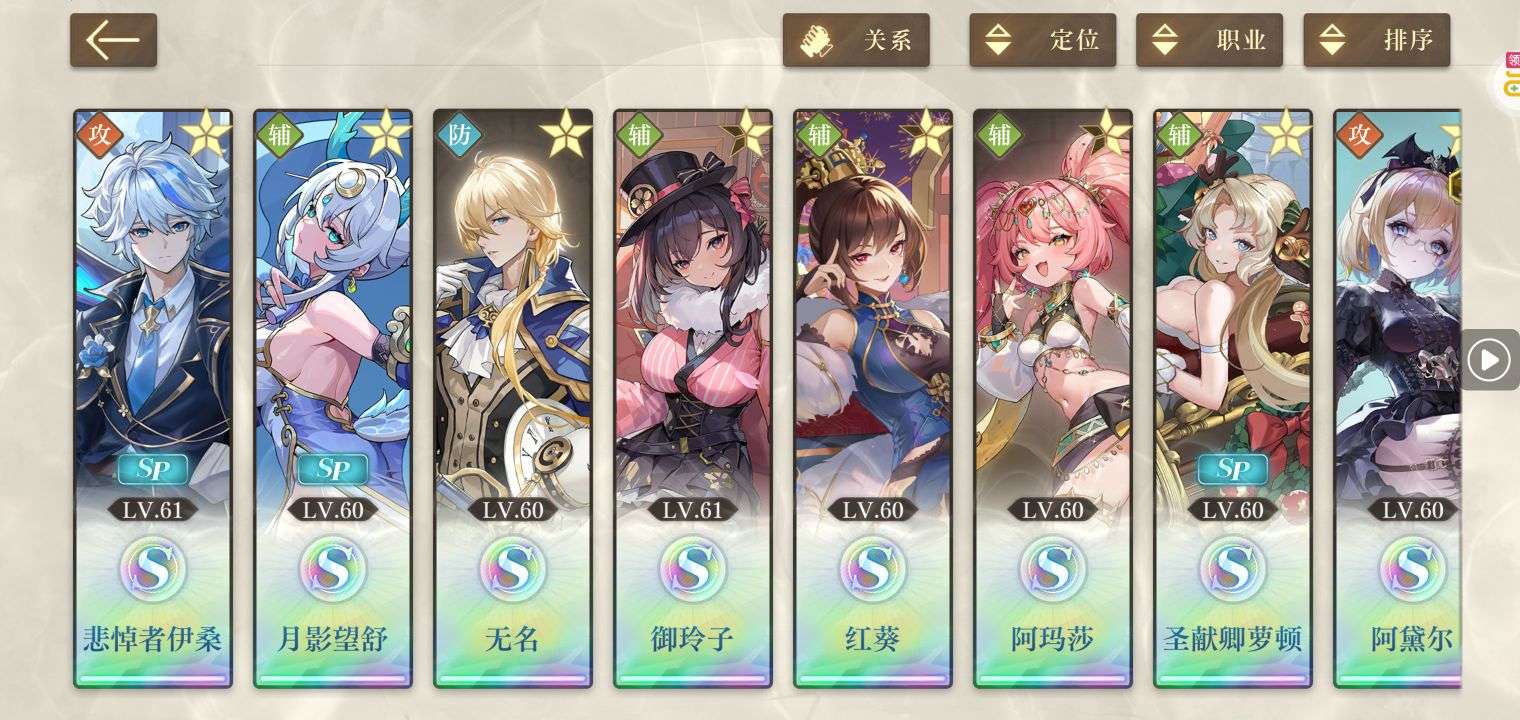Select the 阿黛尔 character card
This screenshot has width=1520, height=720.
[x=1398, y=398]
